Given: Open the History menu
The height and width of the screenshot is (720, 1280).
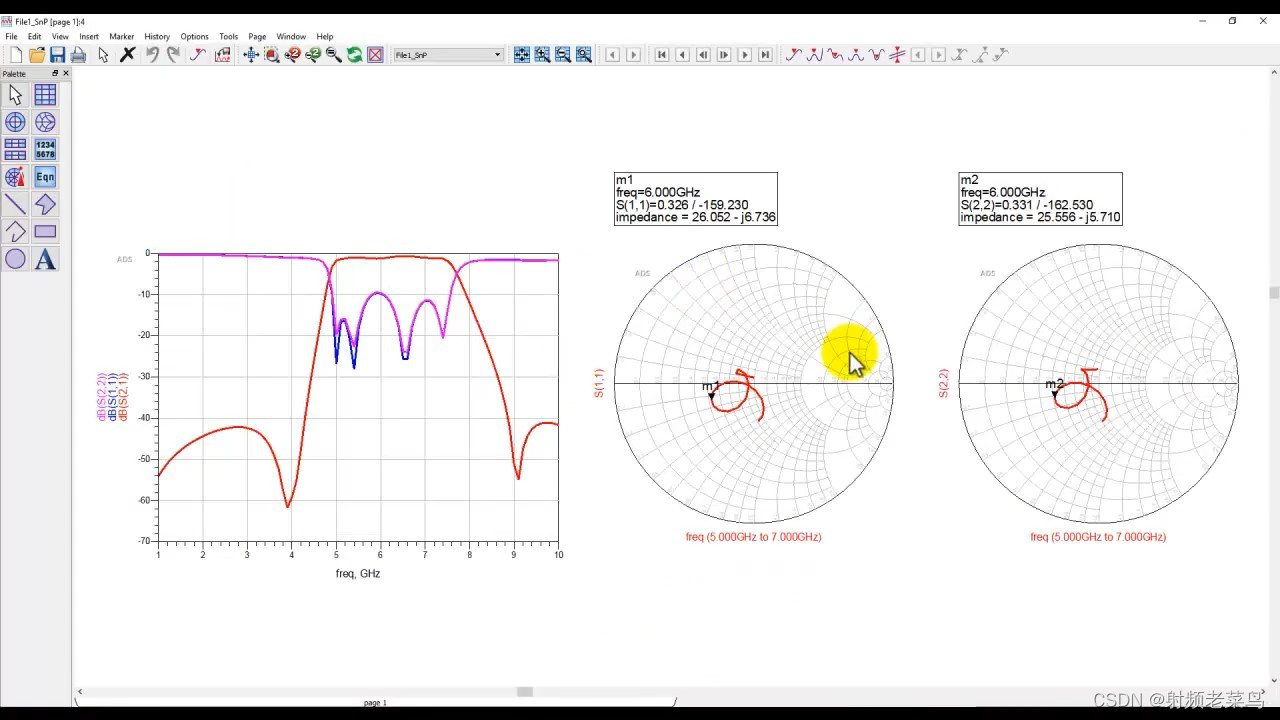Looking at the screenshot, I should 157,36.
